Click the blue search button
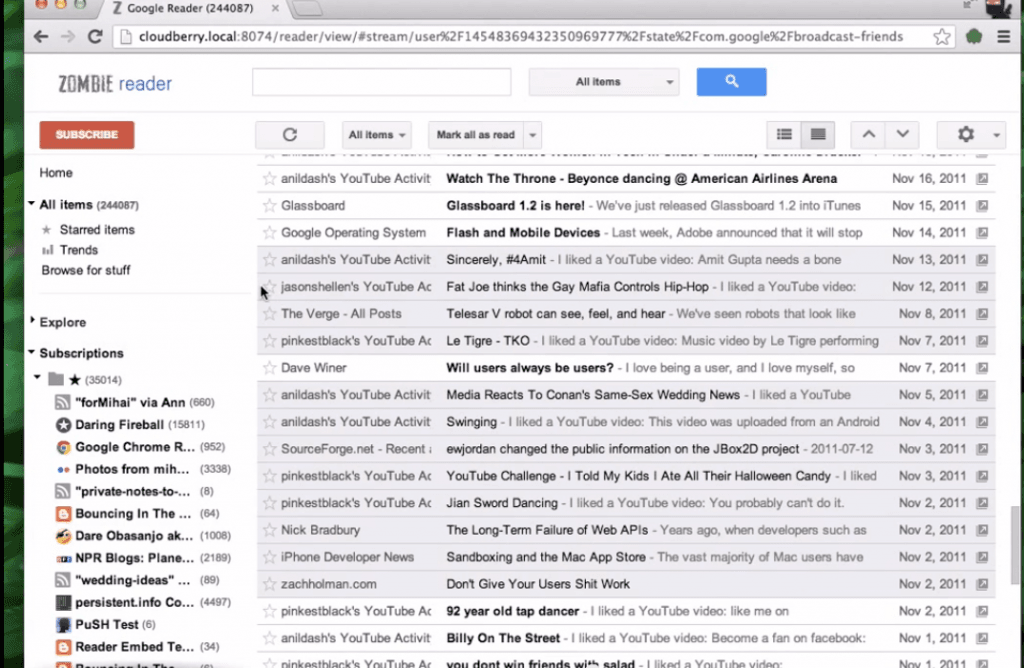Screen dimensions: 1024x668 tap(731, 82)
